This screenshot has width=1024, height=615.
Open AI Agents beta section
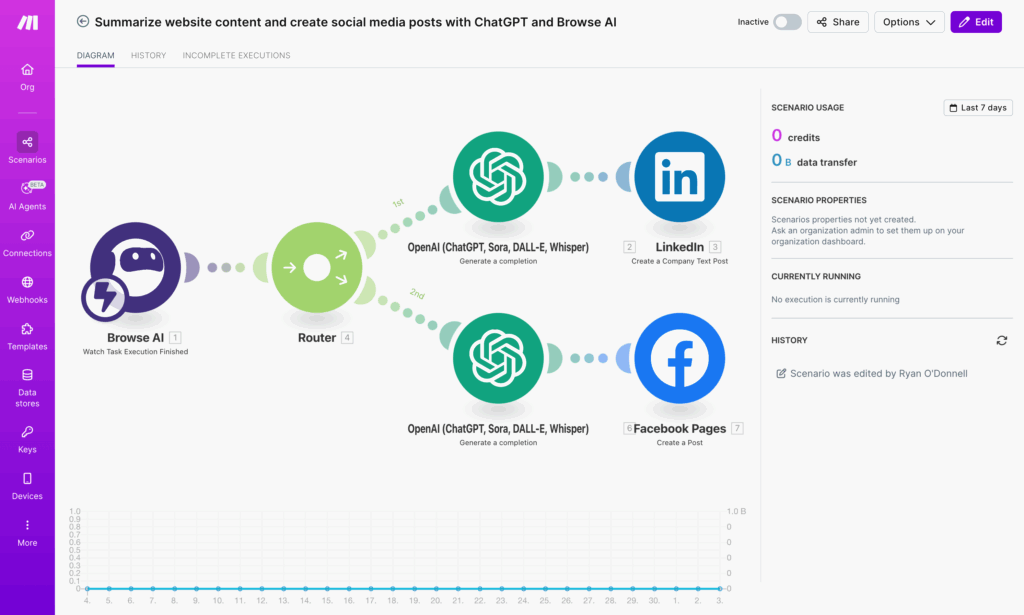tap(27, 195)
